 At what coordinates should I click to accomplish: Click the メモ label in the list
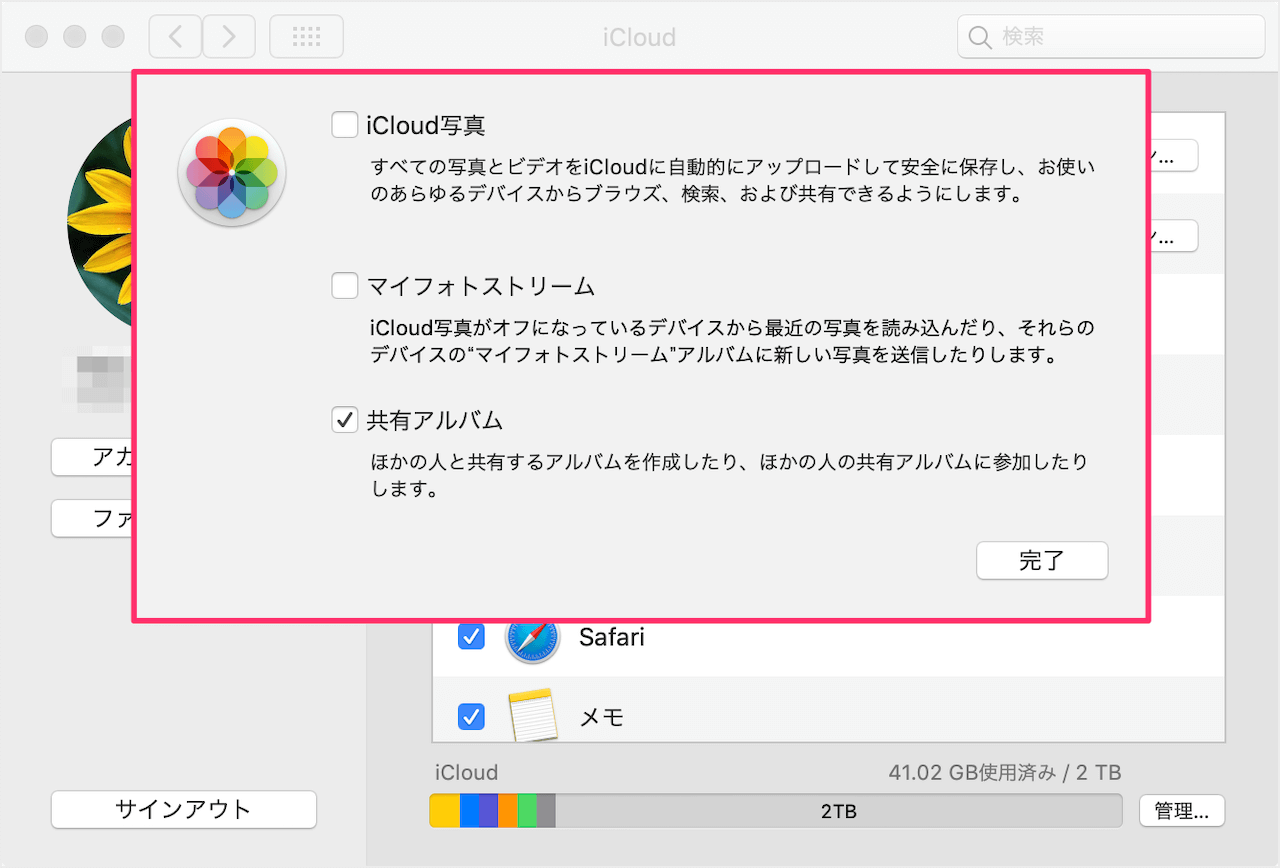click(602, 716)
